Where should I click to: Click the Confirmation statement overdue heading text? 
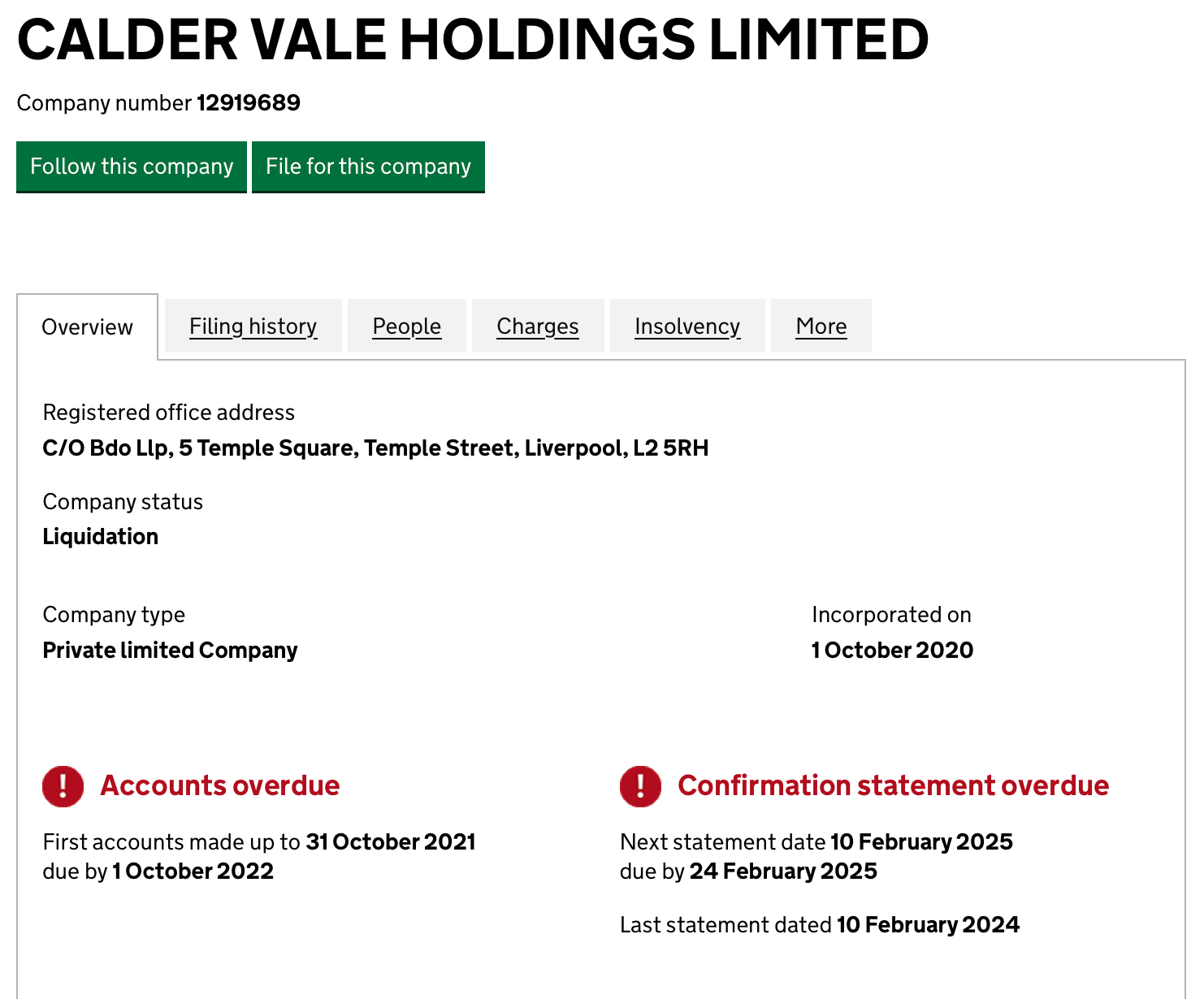pyautogui.click(x=893, y=786)
